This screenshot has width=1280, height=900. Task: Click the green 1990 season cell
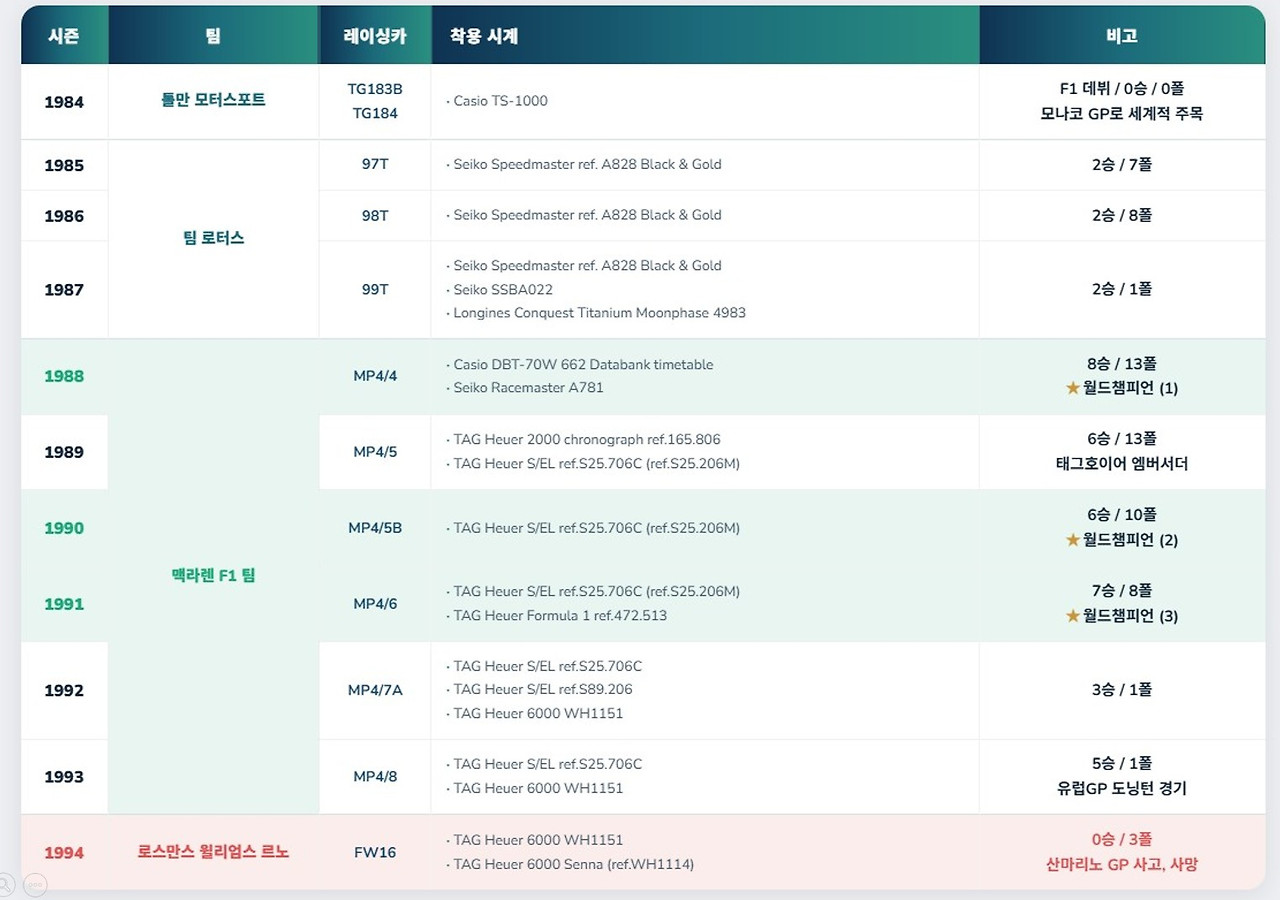[x=64, y=528]
